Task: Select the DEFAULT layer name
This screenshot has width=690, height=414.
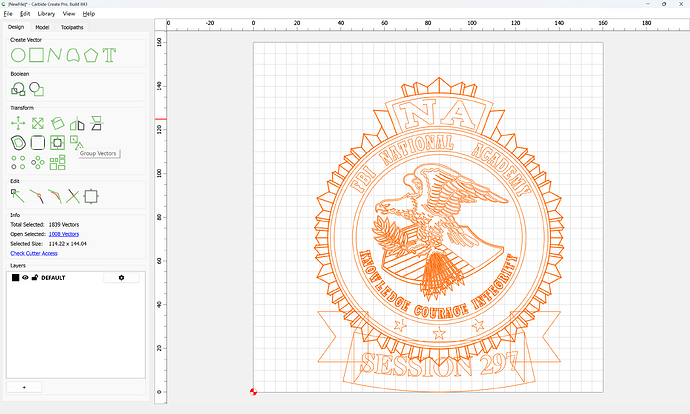Action: tap(53, 278)
